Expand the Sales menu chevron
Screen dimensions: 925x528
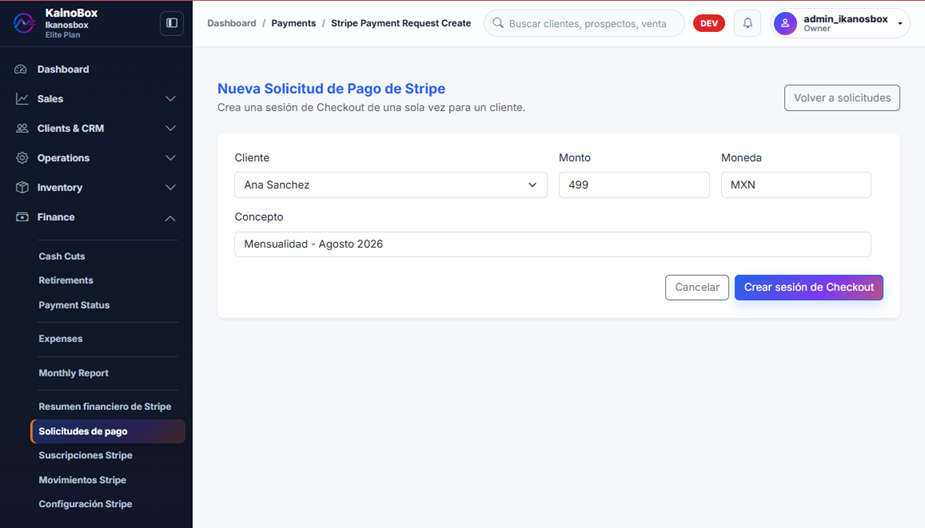pyautogui.click(x=170, y=99)
